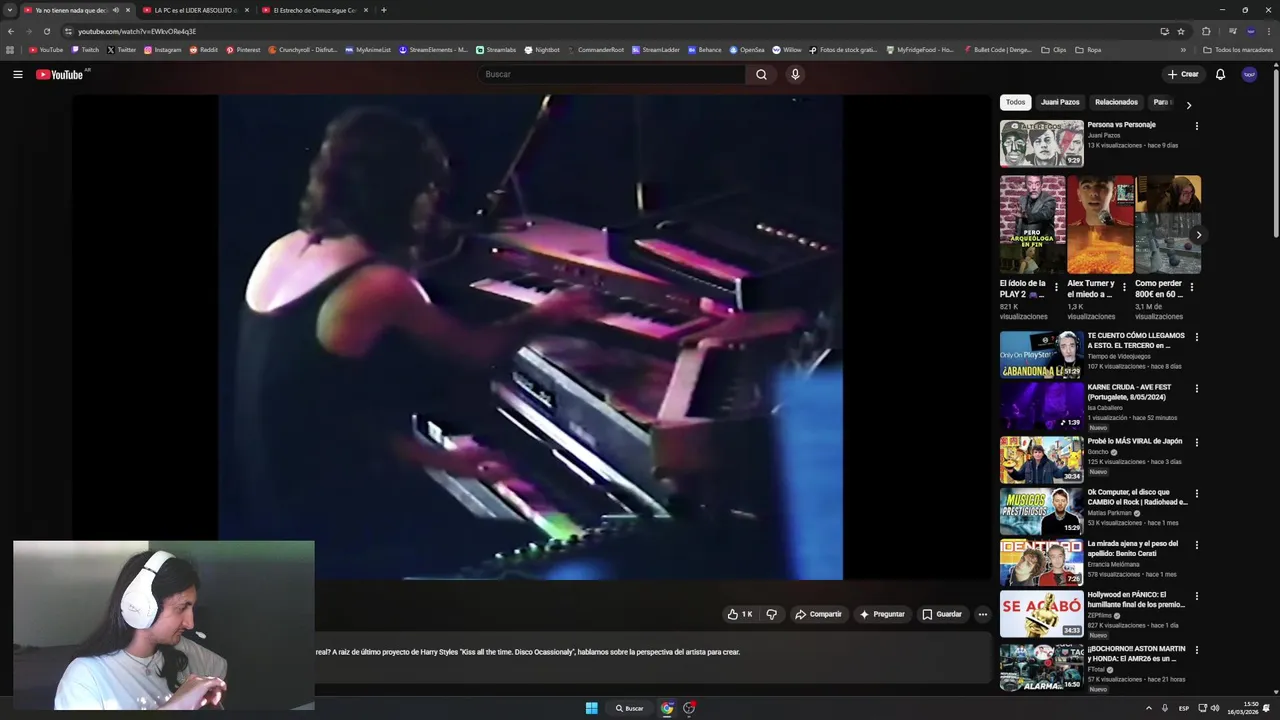
Task: Click the browser address bar URL
Action: point(137,31)
